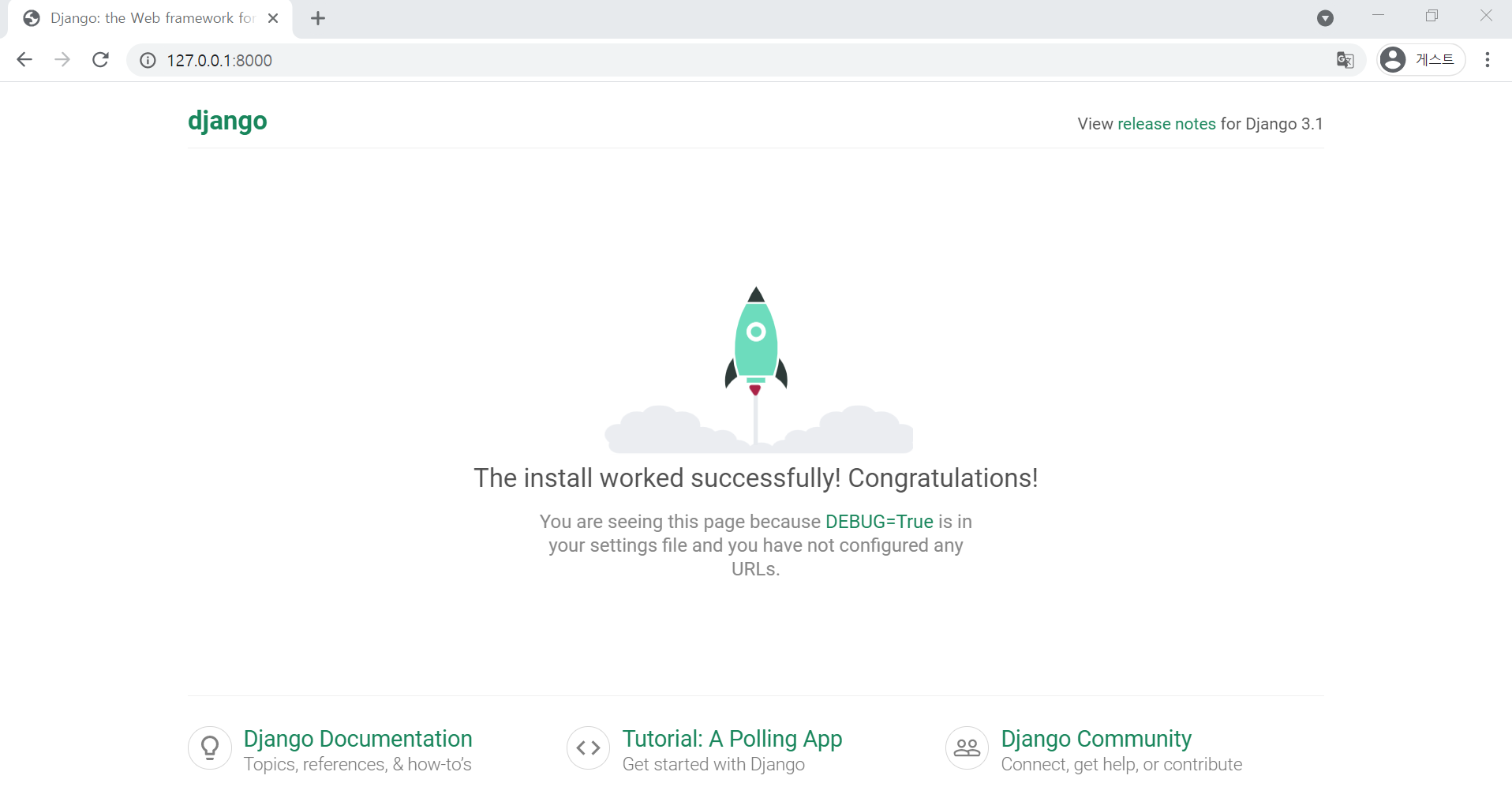1512x798 pixels.
Task: Go forward to the next page
Action: point(62,60)
